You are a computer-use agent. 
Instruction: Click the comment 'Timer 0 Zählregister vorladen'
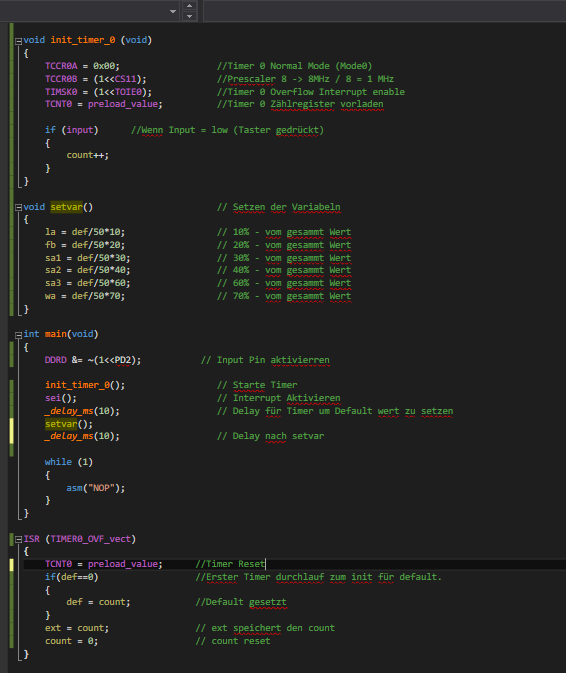coord(300,104)
